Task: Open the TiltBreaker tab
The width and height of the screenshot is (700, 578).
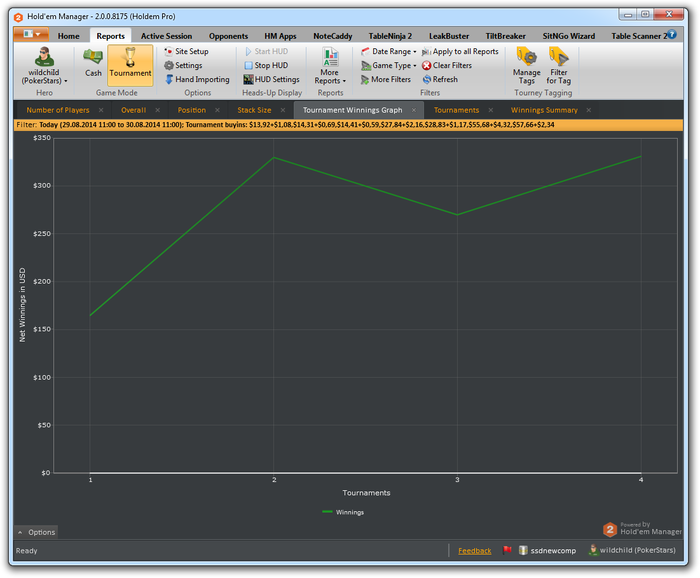Action: point(505,36)
